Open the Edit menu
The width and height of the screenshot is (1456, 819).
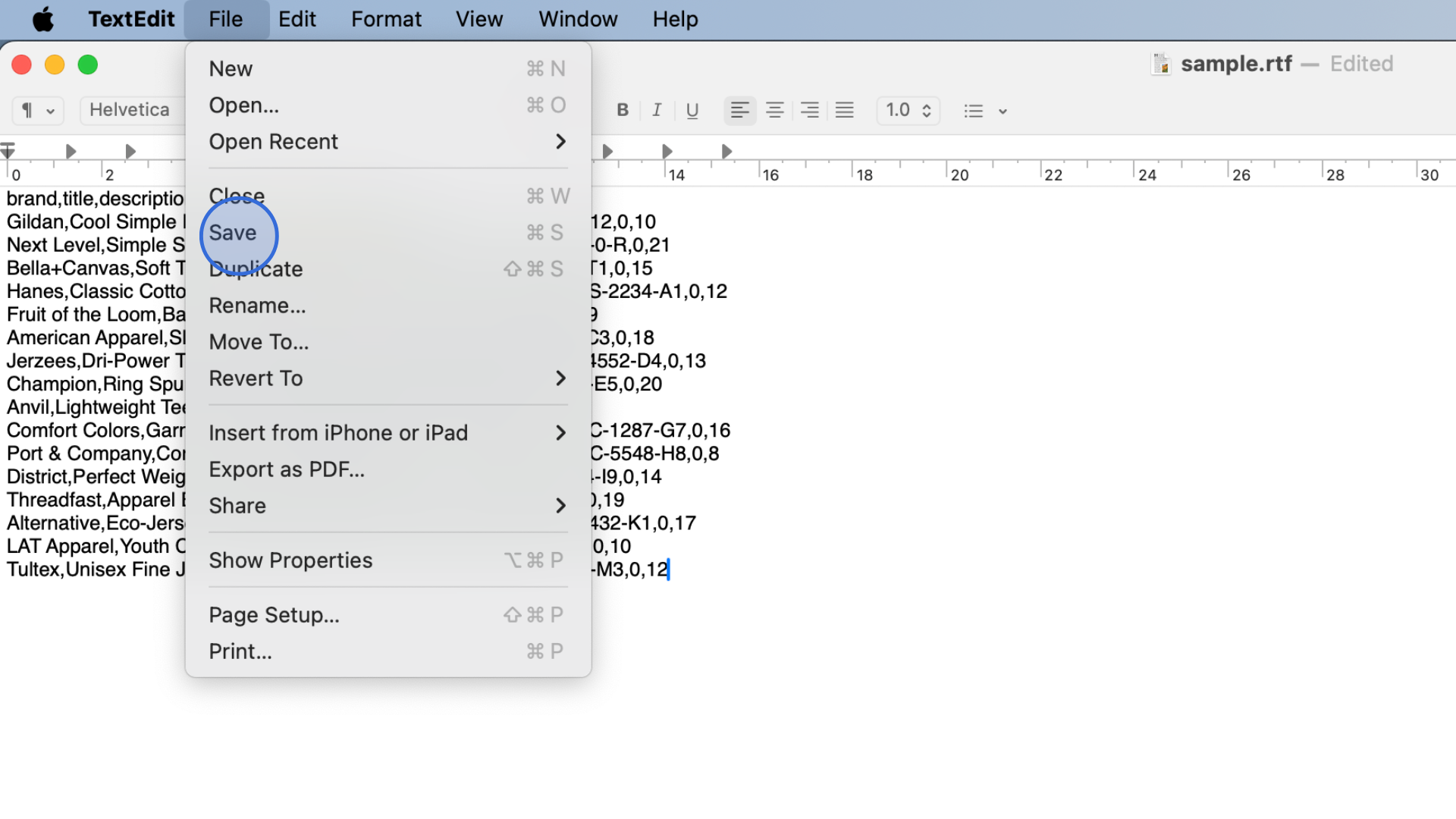(x=297, y=19)
